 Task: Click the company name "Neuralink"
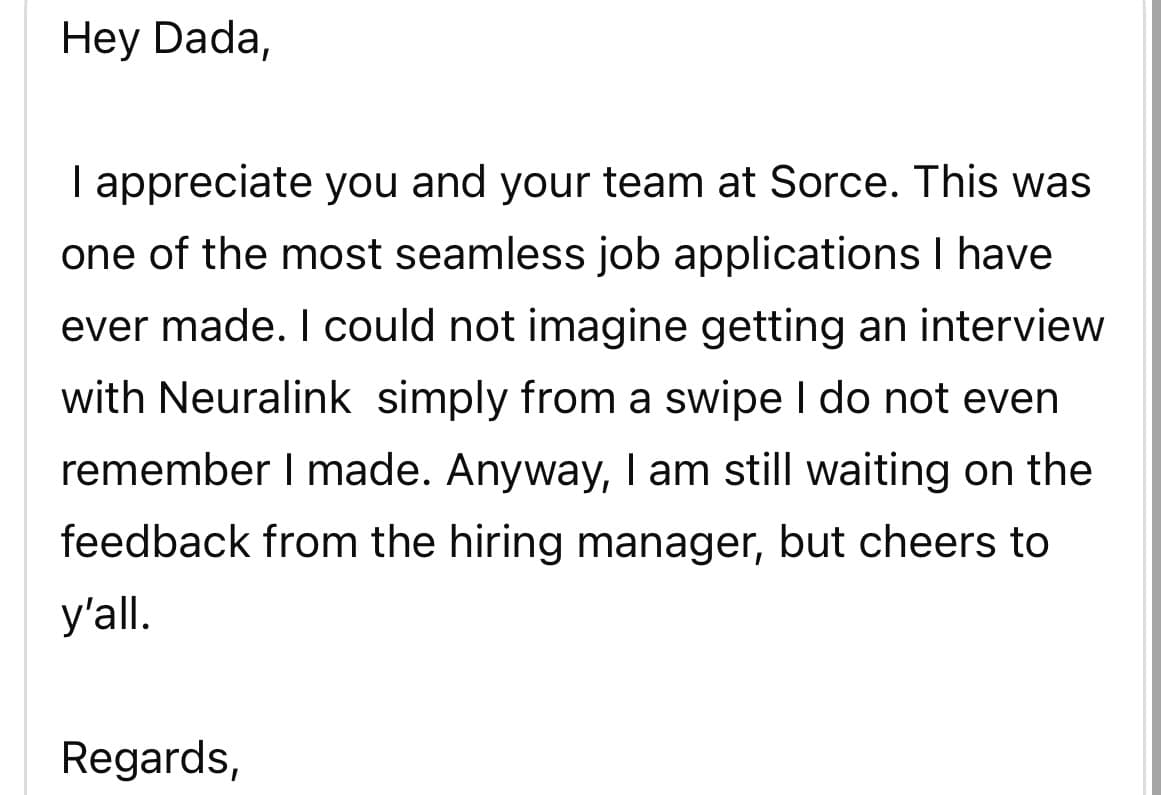pos(254,398)
